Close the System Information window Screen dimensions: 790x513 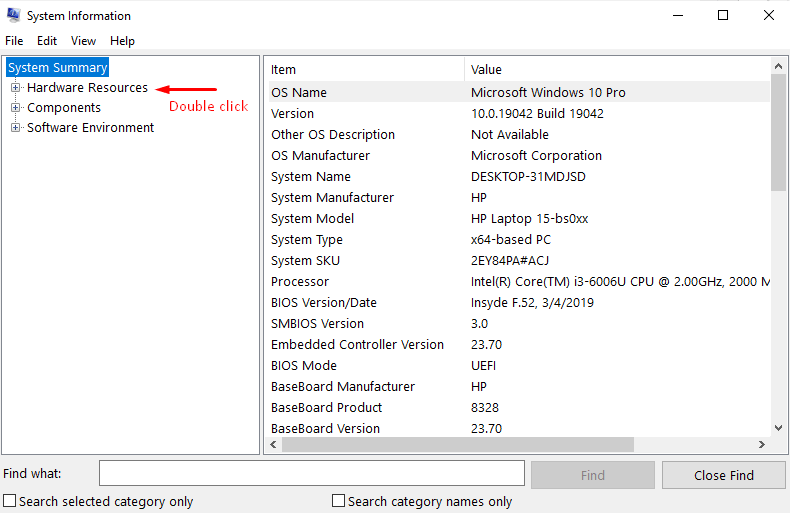pos(768,15)
